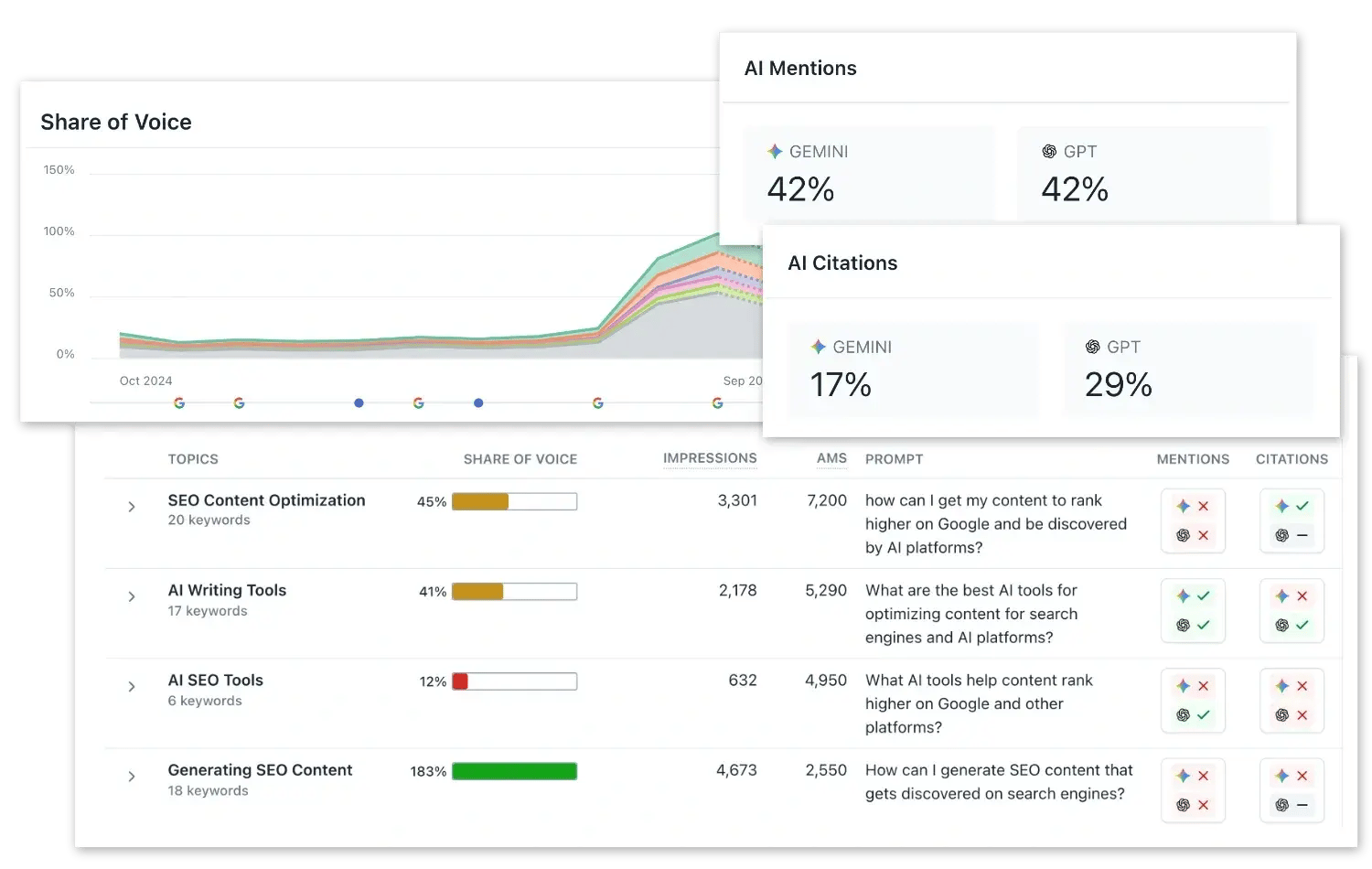
Task: Expand the Generating SEO Content topic row
Action: click(132, 777)
